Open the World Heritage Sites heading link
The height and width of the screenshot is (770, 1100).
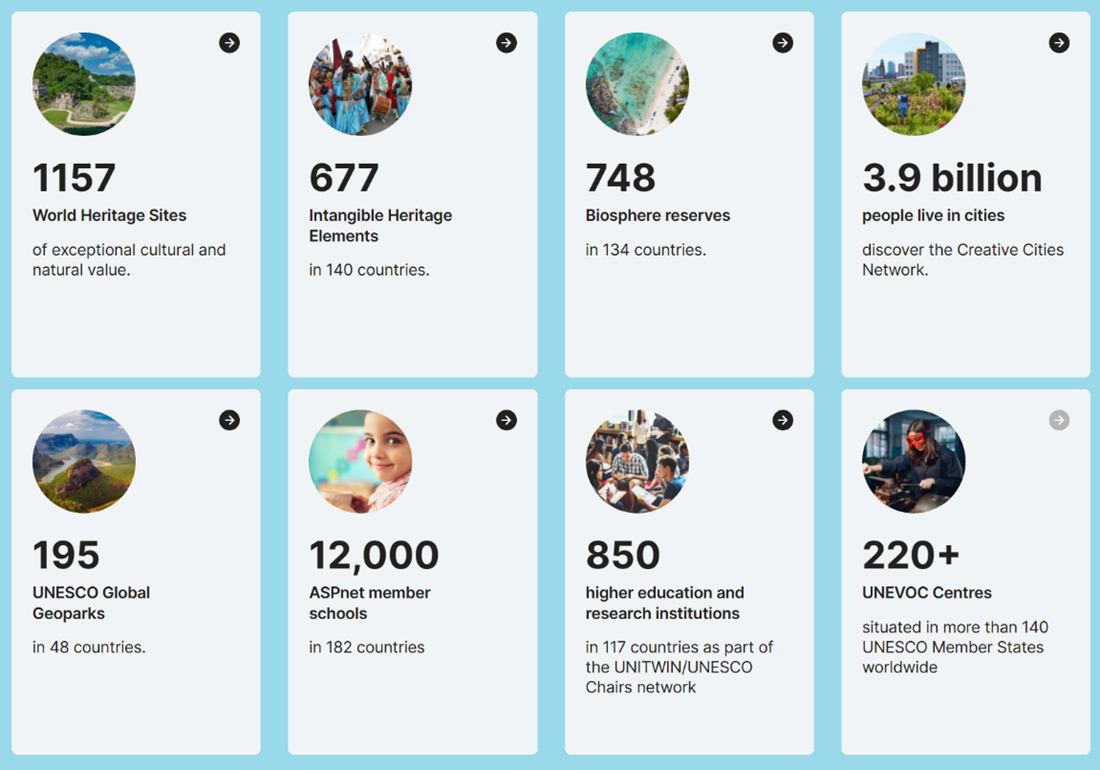click(x=109, y=215)
